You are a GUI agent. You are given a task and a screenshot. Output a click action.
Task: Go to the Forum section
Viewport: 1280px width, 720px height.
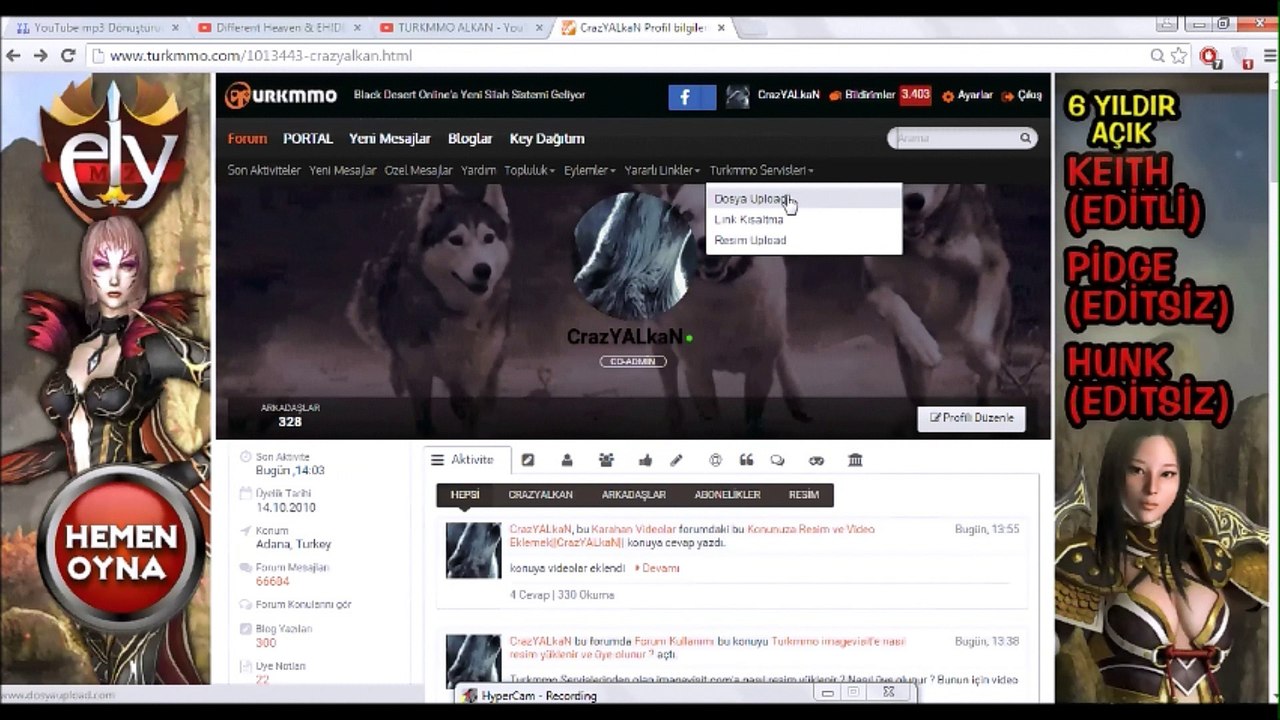pyautogui.click(x=247, y=139)
